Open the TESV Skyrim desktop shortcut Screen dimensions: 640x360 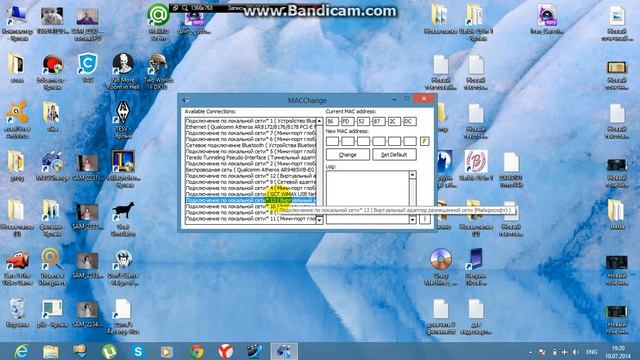pos(123,120)
